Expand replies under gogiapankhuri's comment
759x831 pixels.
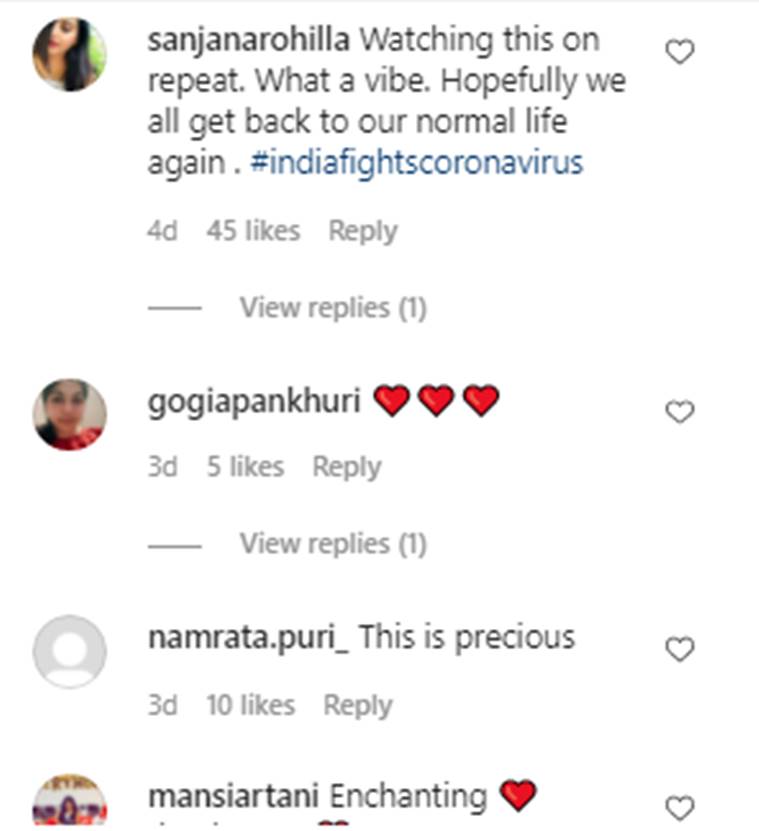pos(332,544)
